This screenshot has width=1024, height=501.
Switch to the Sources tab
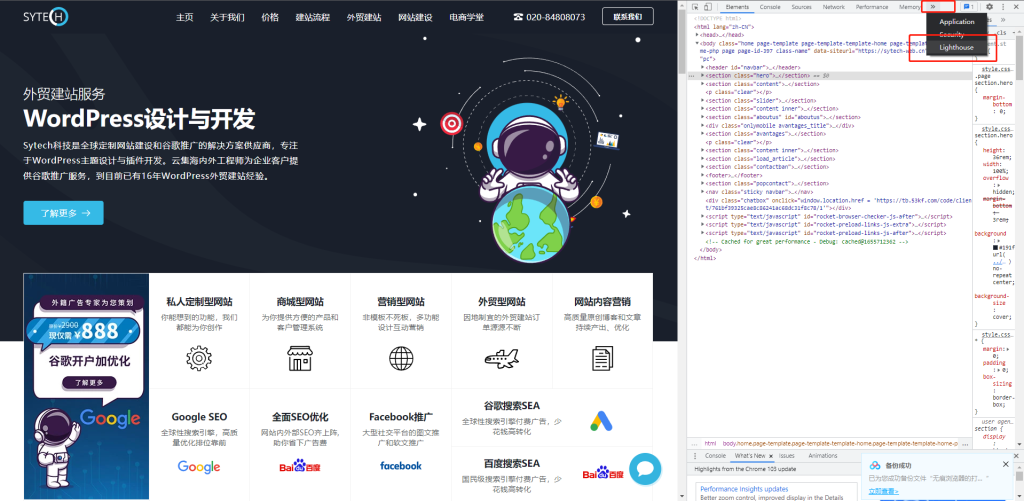point(801,7)
